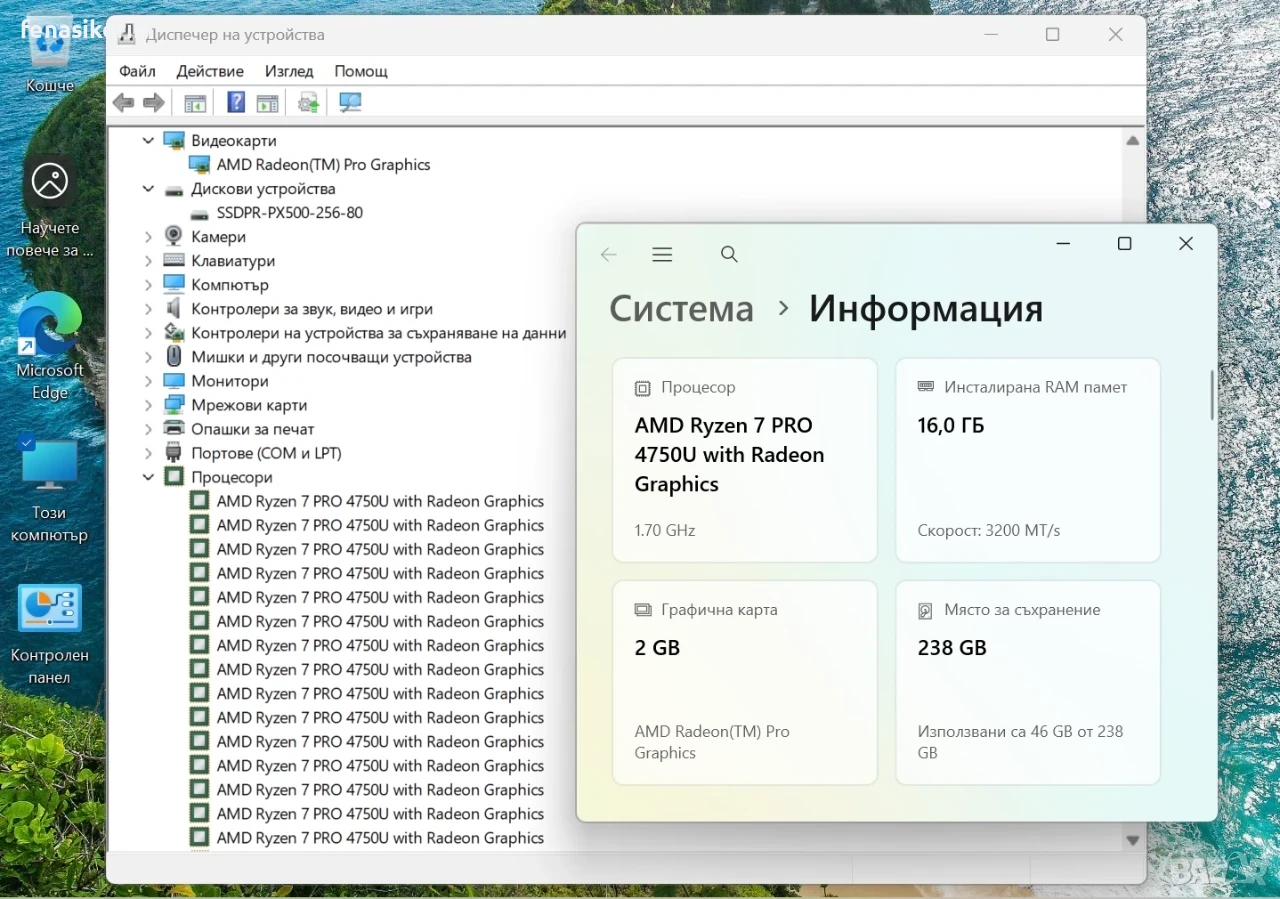Collapse the Видеокарти tree node
This screenshot has width=1280, height=899.
(x=148, y=141)
